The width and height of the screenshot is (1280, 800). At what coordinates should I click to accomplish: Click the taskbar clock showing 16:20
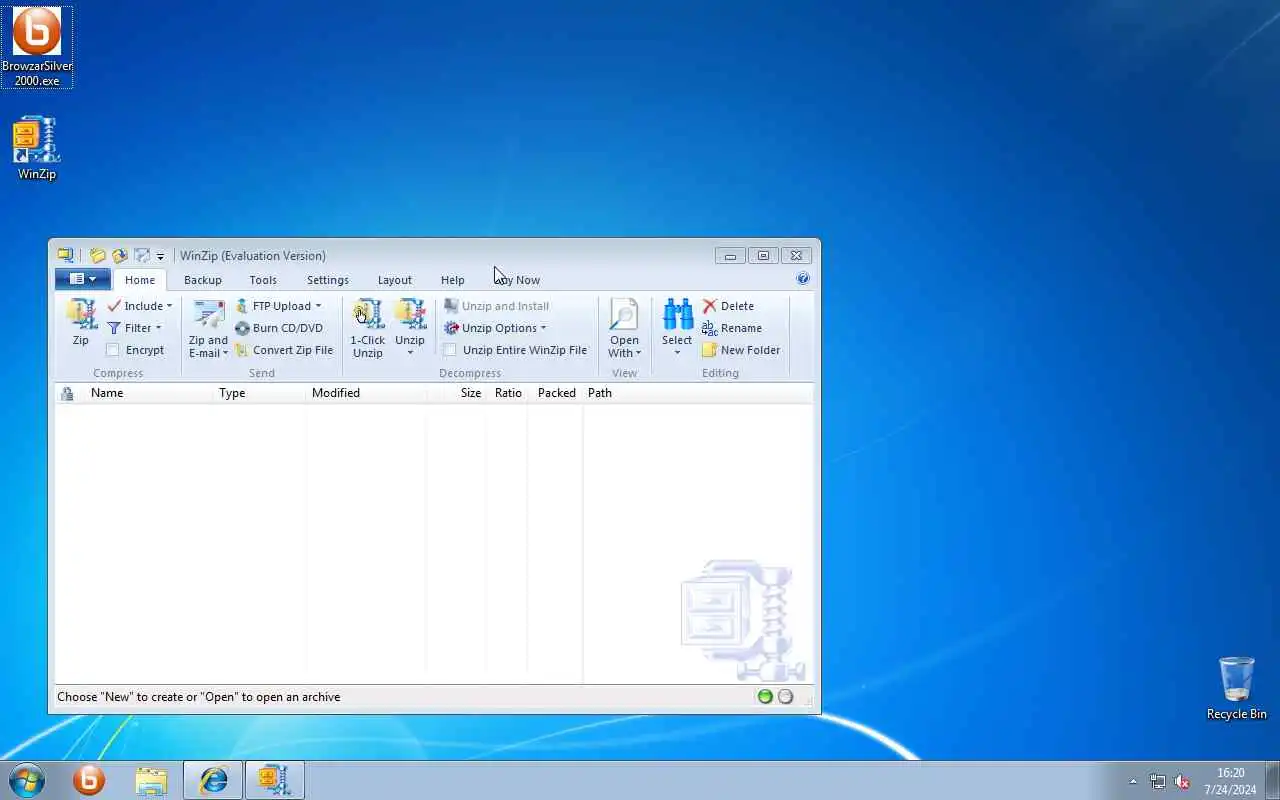(1230, 781)
